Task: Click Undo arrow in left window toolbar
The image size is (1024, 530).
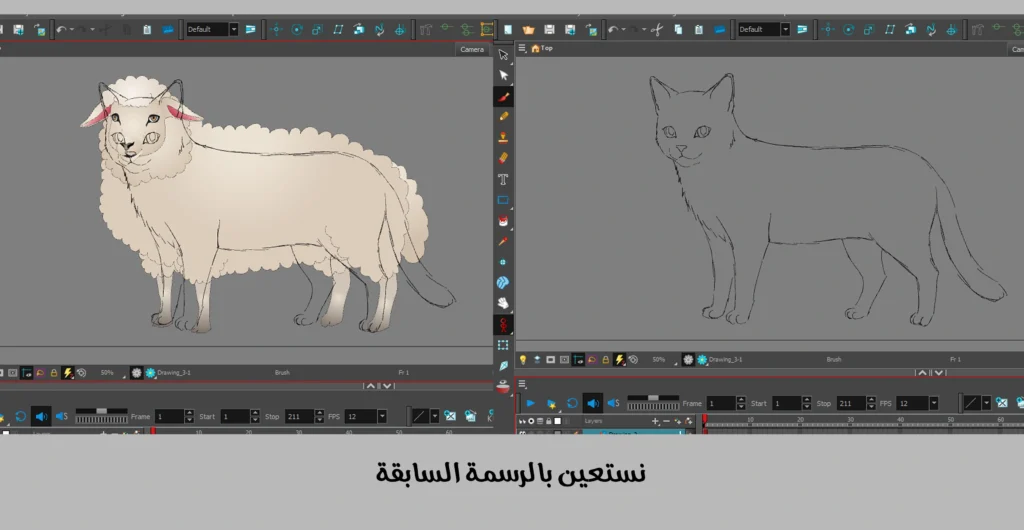Action: [61, 29]
